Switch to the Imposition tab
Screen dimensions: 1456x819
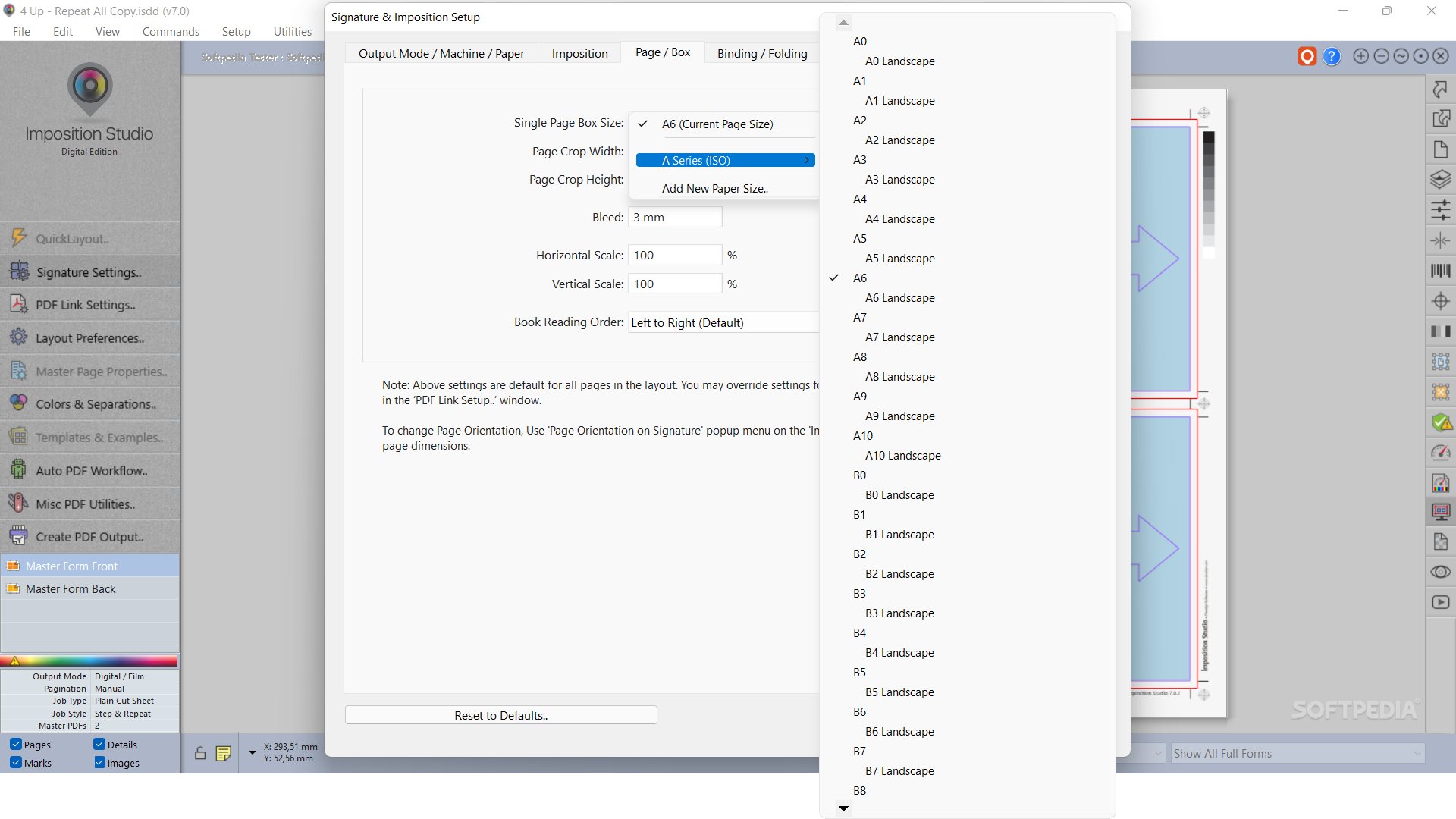pos(579,53)
